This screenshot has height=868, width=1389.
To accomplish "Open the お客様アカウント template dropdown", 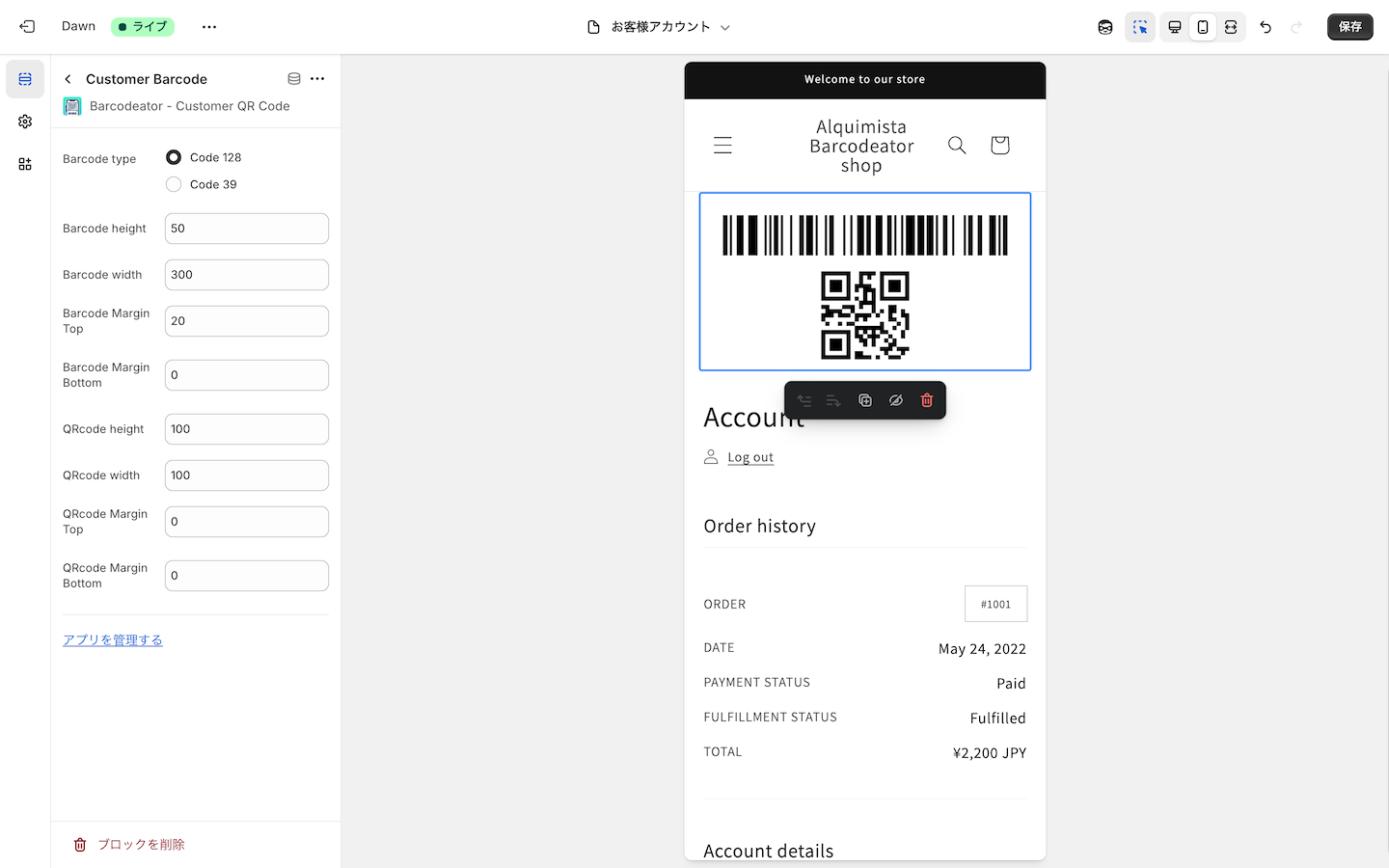I will (x=660, y=27).
